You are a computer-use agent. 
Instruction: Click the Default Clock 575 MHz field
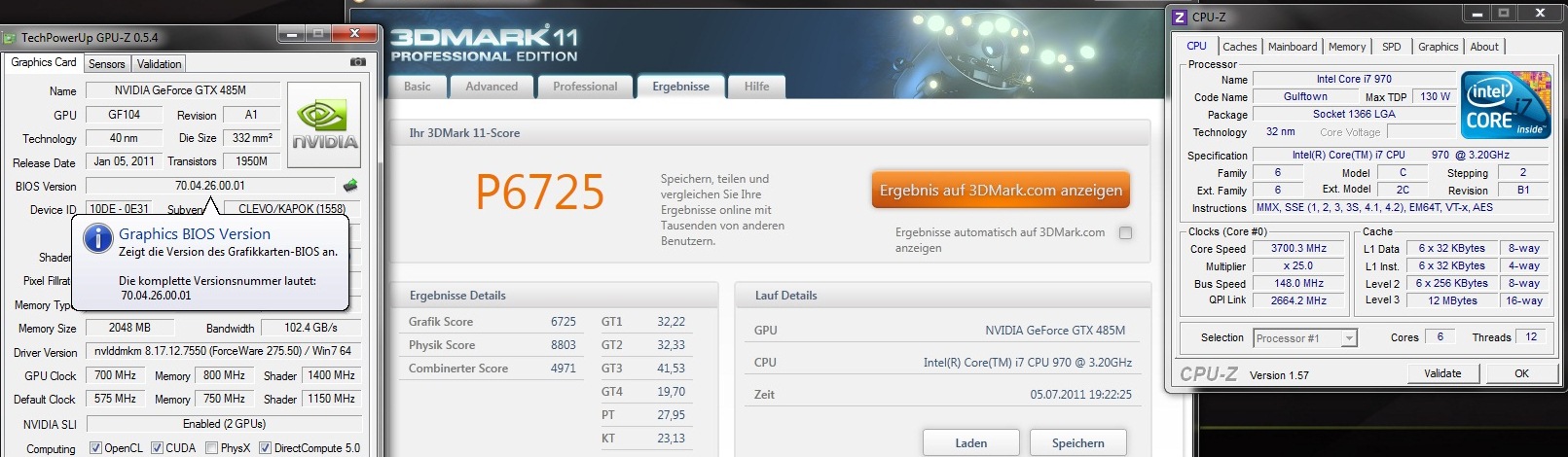(115, 399)
